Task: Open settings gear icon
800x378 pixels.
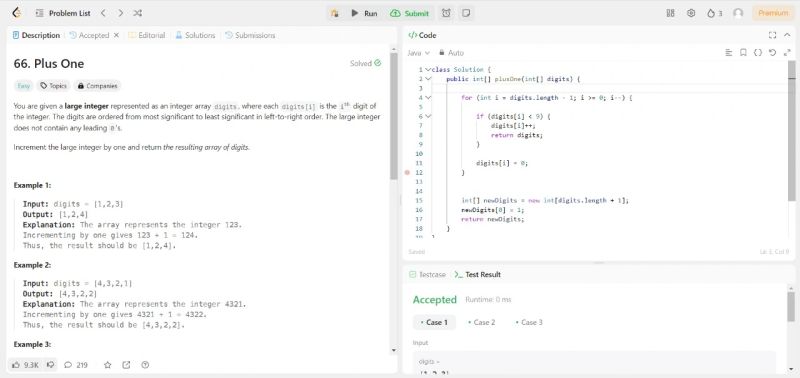Action: click(x=691, y=13)
